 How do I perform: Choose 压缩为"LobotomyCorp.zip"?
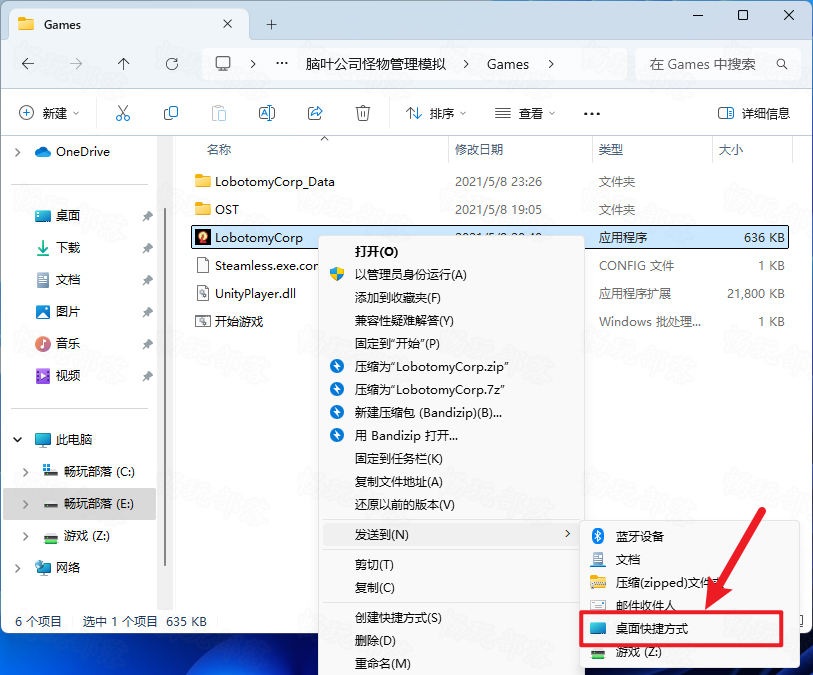451,367
